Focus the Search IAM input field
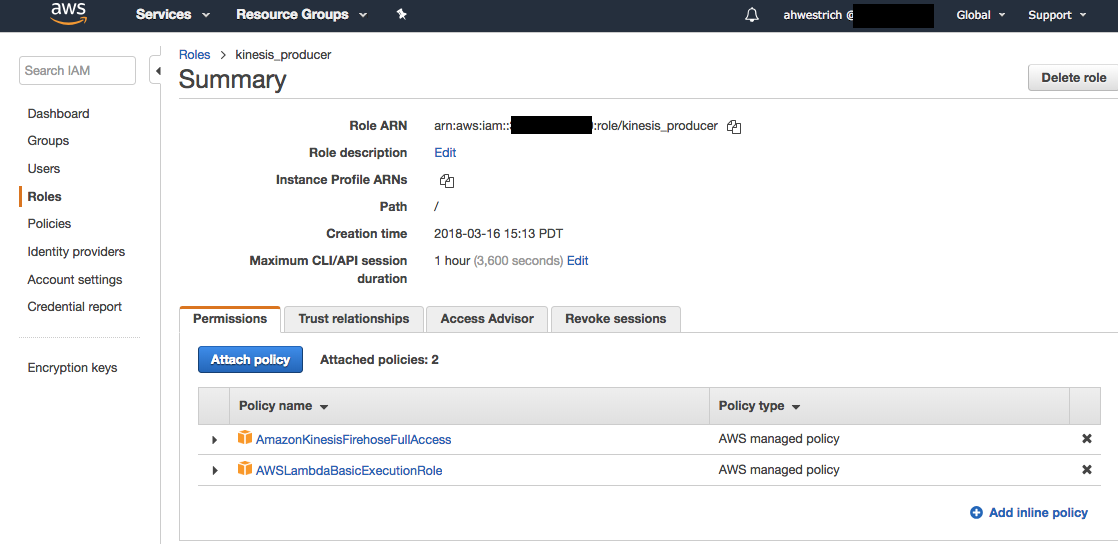Screen dimensions: 1118x544 coord(77,71)
